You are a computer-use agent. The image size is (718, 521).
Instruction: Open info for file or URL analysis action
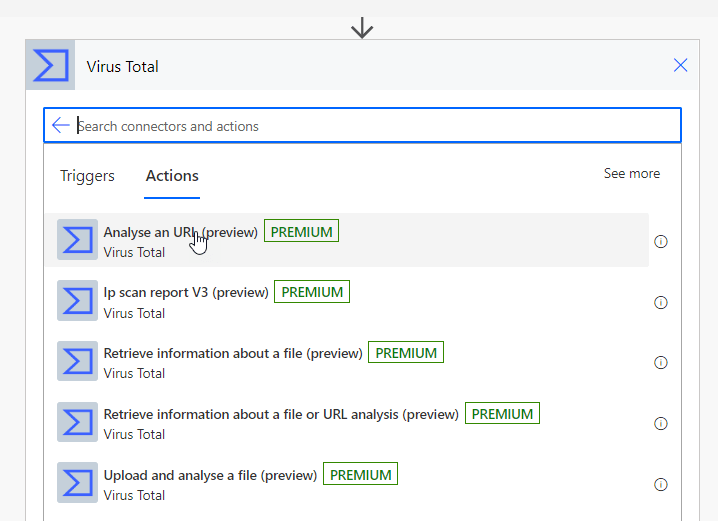(x=660, y=424)
